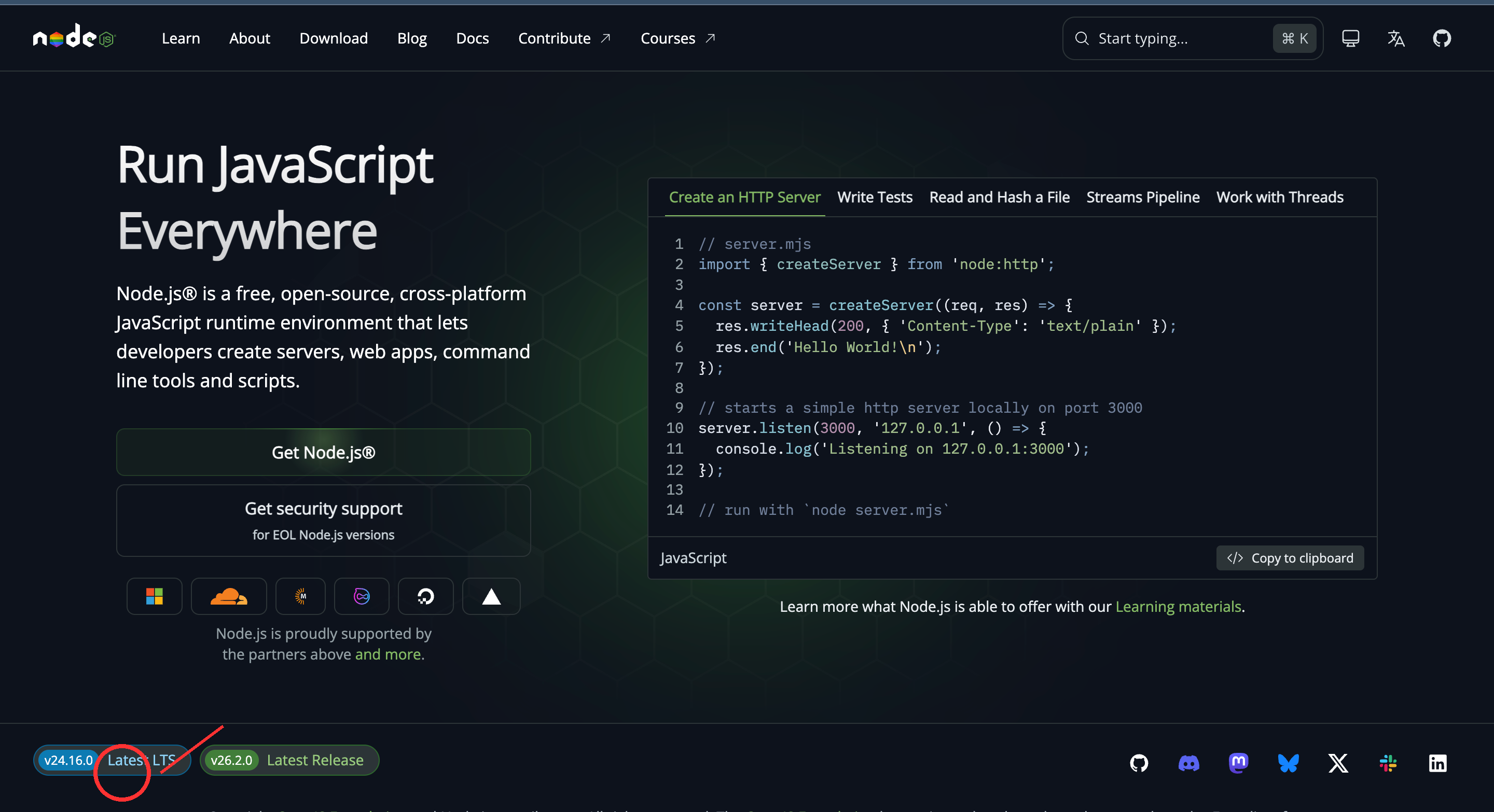Image resolution: width=1494 pixels, height=812 pixels.
Task: Go to the Download page
Action: (334, 38)
